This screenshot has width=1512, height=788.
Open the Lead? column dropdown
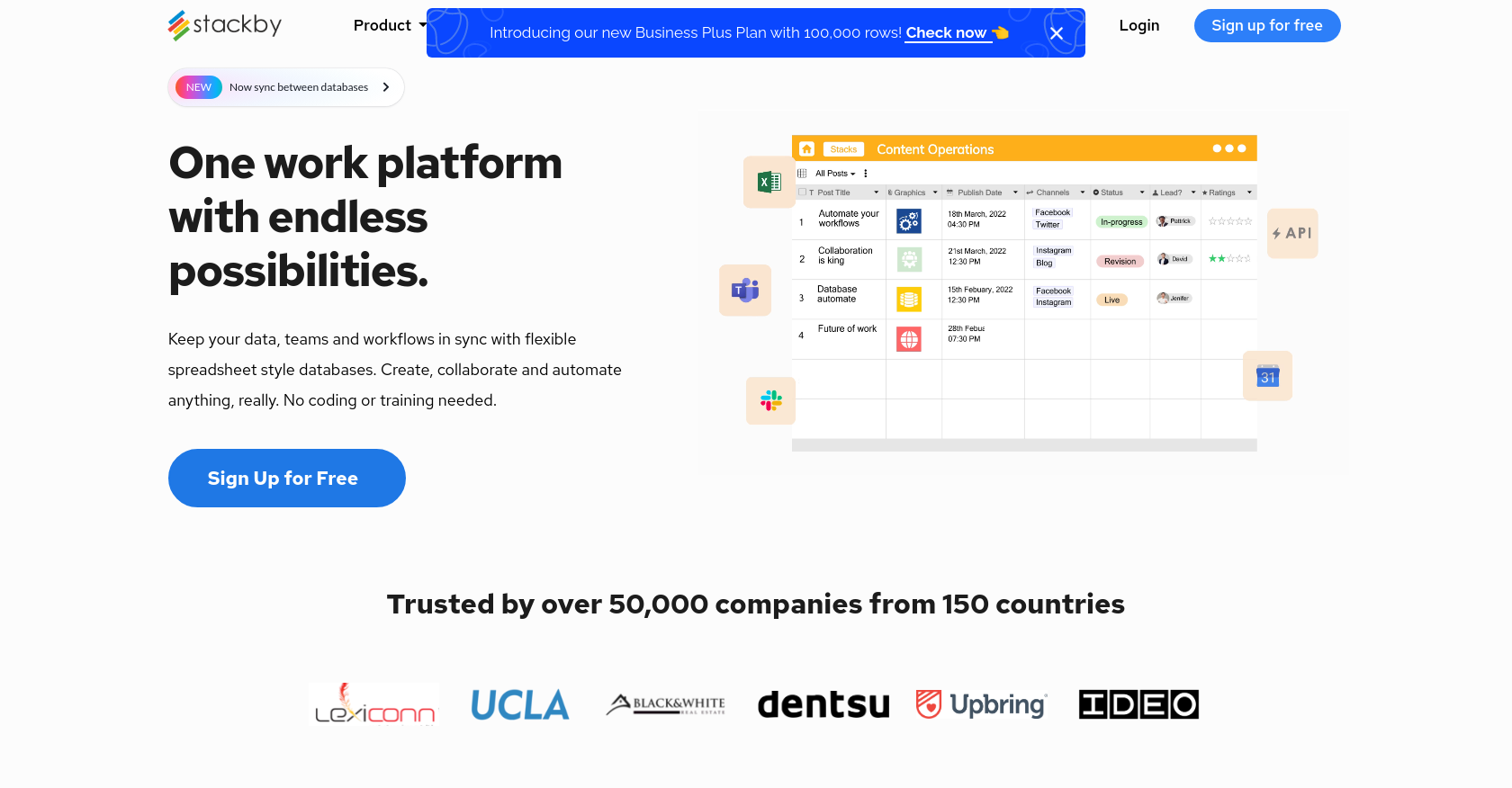(1193, 193)
